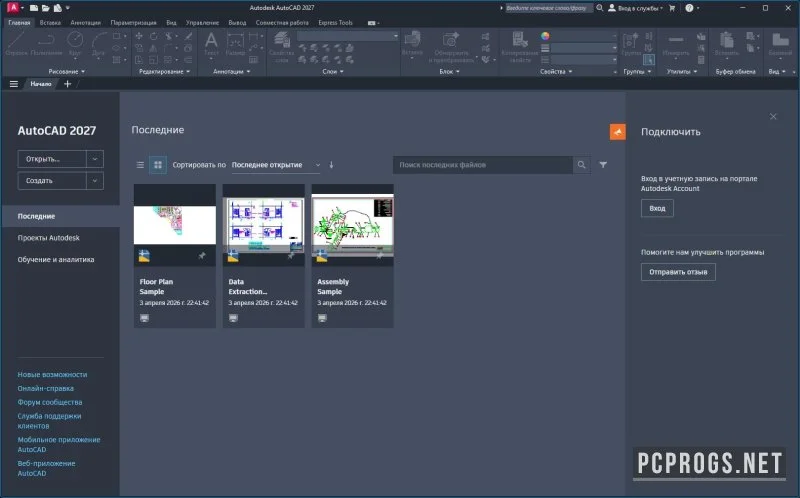Click the Вход sign-in button
The height and width of the screenshot is (498, 800).
tap(657, 208)
